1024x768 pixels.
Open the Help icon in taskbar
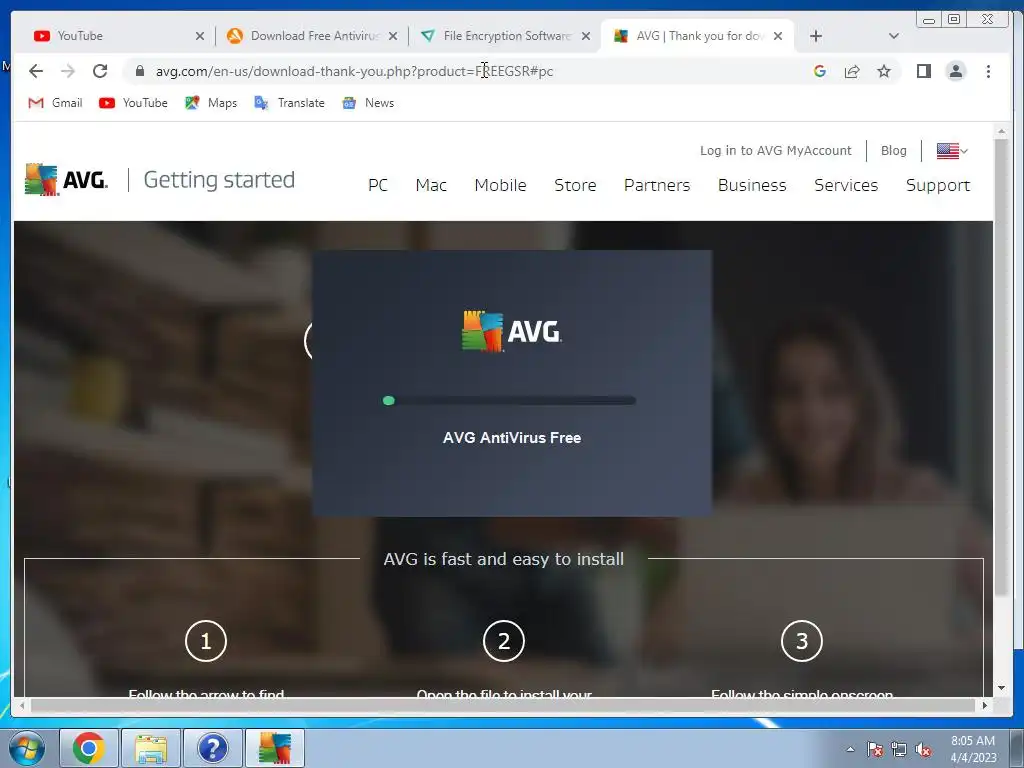point(213,748)
